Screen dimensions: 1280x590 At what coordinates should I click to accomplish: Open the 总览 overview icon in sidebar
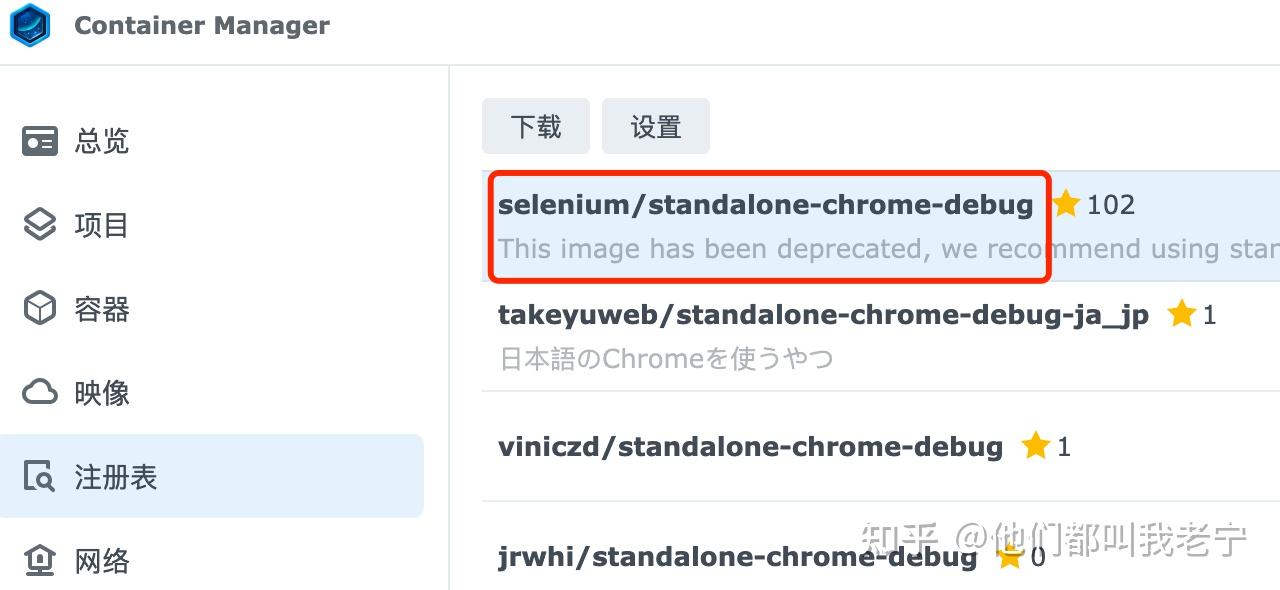(40, 141)
